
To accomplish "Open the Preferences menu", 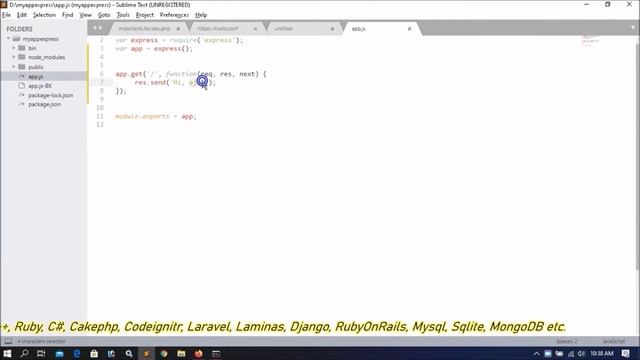I will (174, 15).
